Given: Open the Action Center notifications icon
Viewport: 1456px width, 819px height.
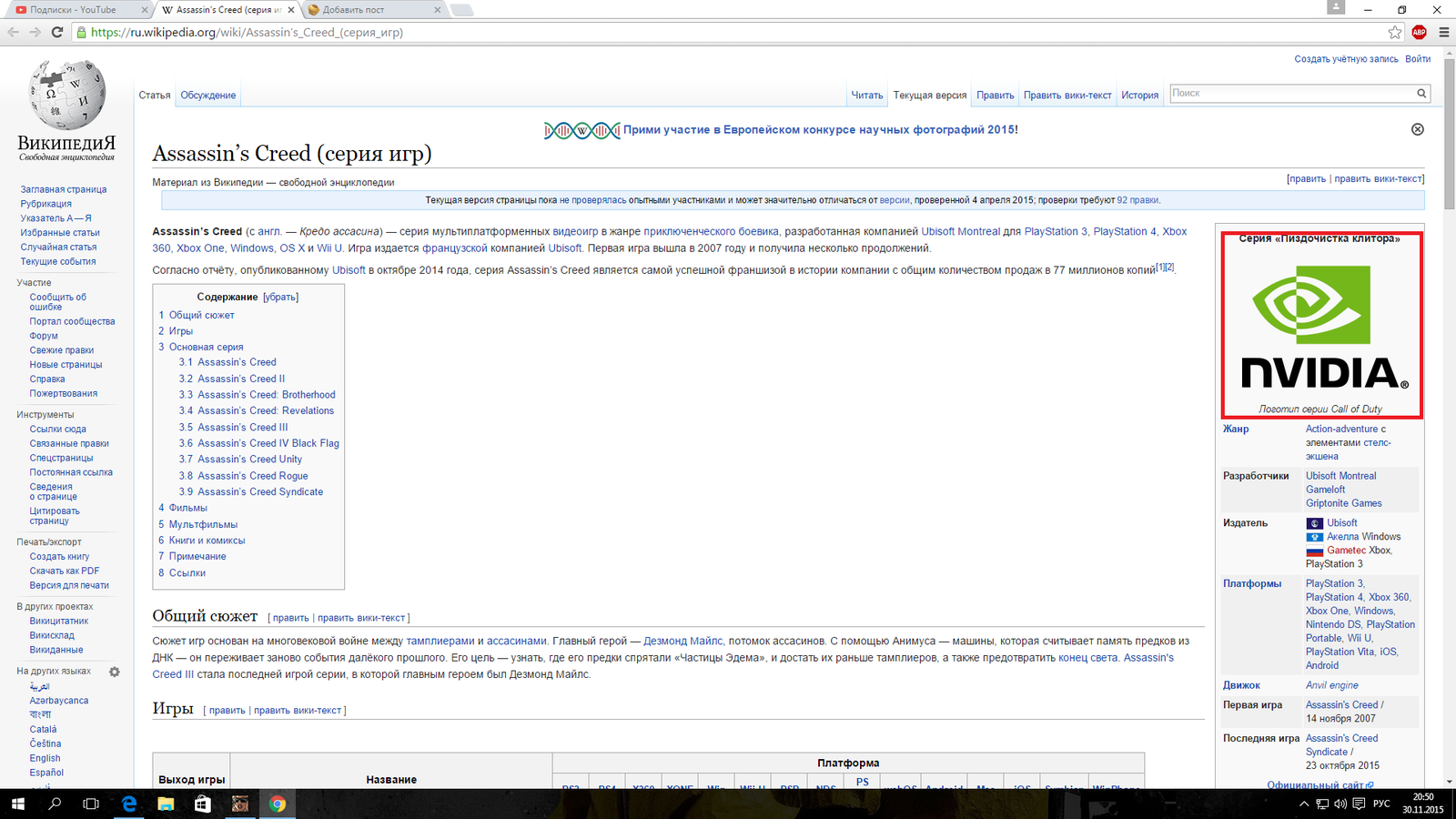Looking at the screenshot, I should pyautogui.click(x=1359, y=804).
